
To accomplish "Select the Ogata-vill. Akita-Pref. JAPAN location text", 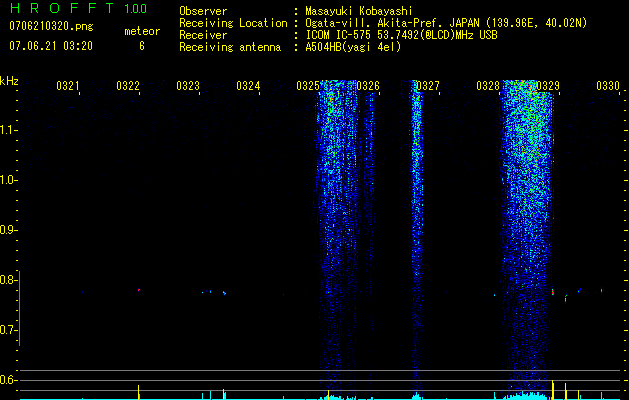I will coord(446,23).
